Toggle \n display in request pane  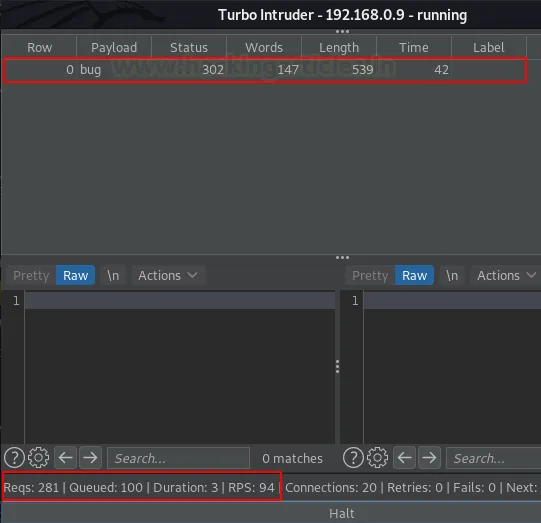[113, 275]
